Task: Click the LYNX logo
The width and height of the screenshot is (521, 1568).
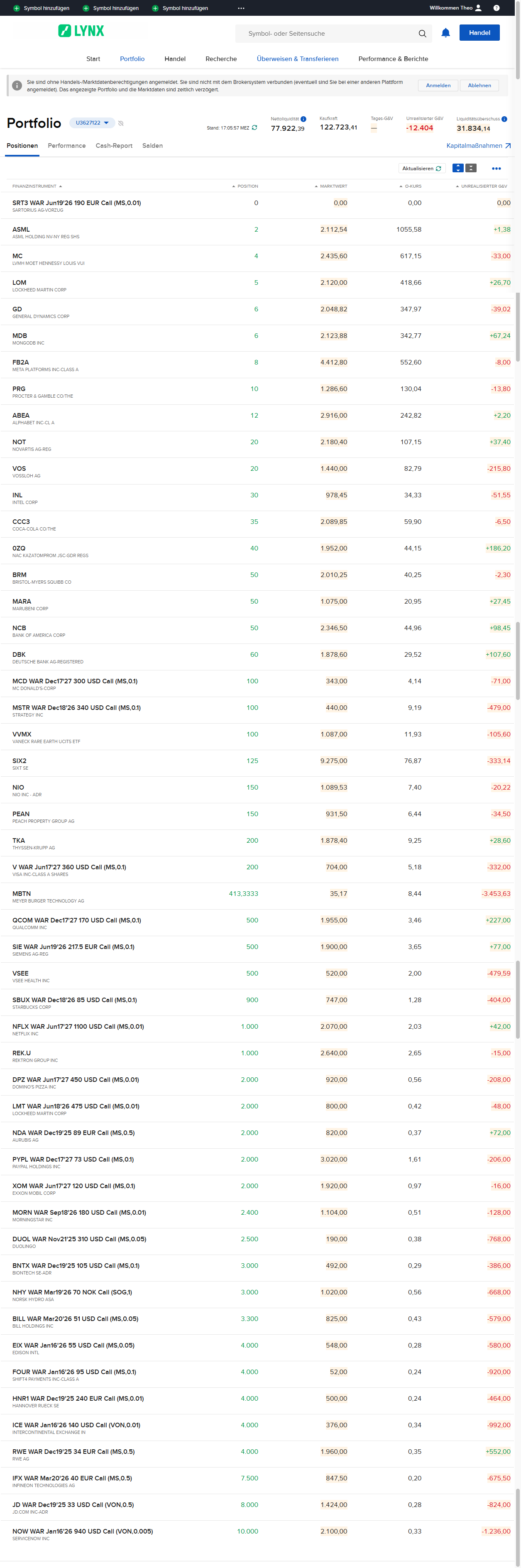Action: [81, 31]
